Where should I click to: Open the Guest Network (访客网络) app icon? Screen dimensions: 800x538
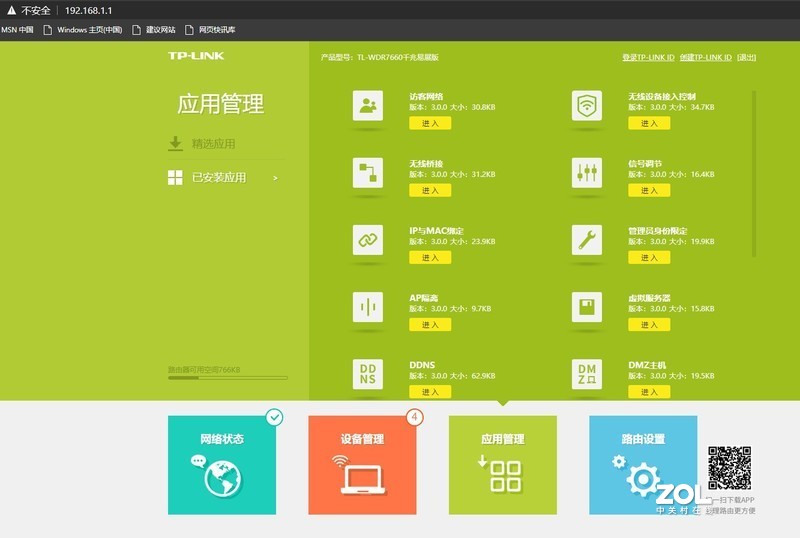pos(367,106)
